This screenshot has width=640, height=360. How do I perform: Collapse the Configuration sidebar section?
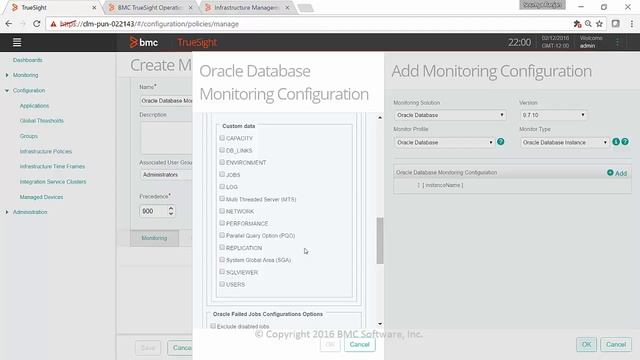point(7,91)
